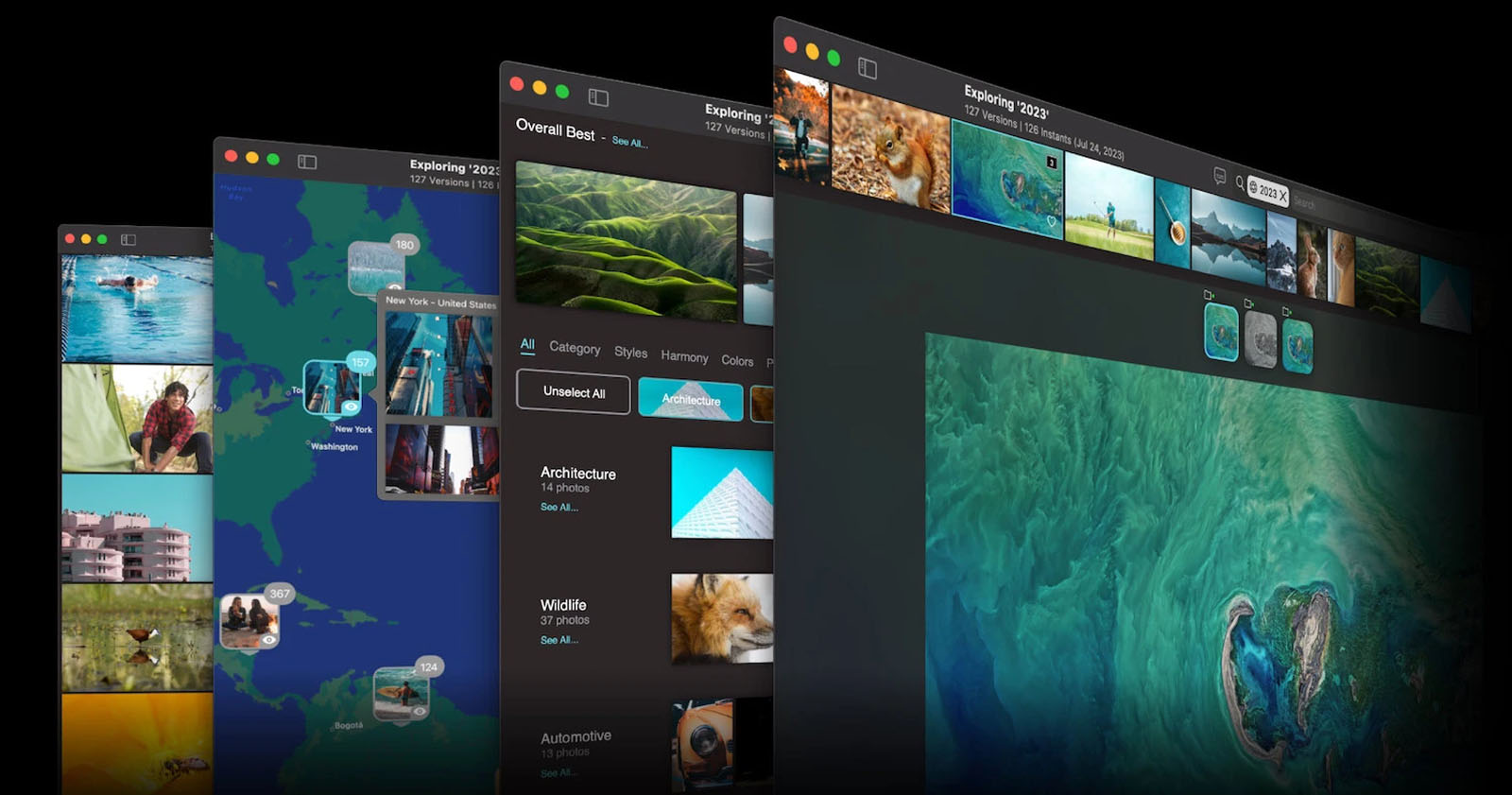Switch to the Styles tab

pos(630,352)
